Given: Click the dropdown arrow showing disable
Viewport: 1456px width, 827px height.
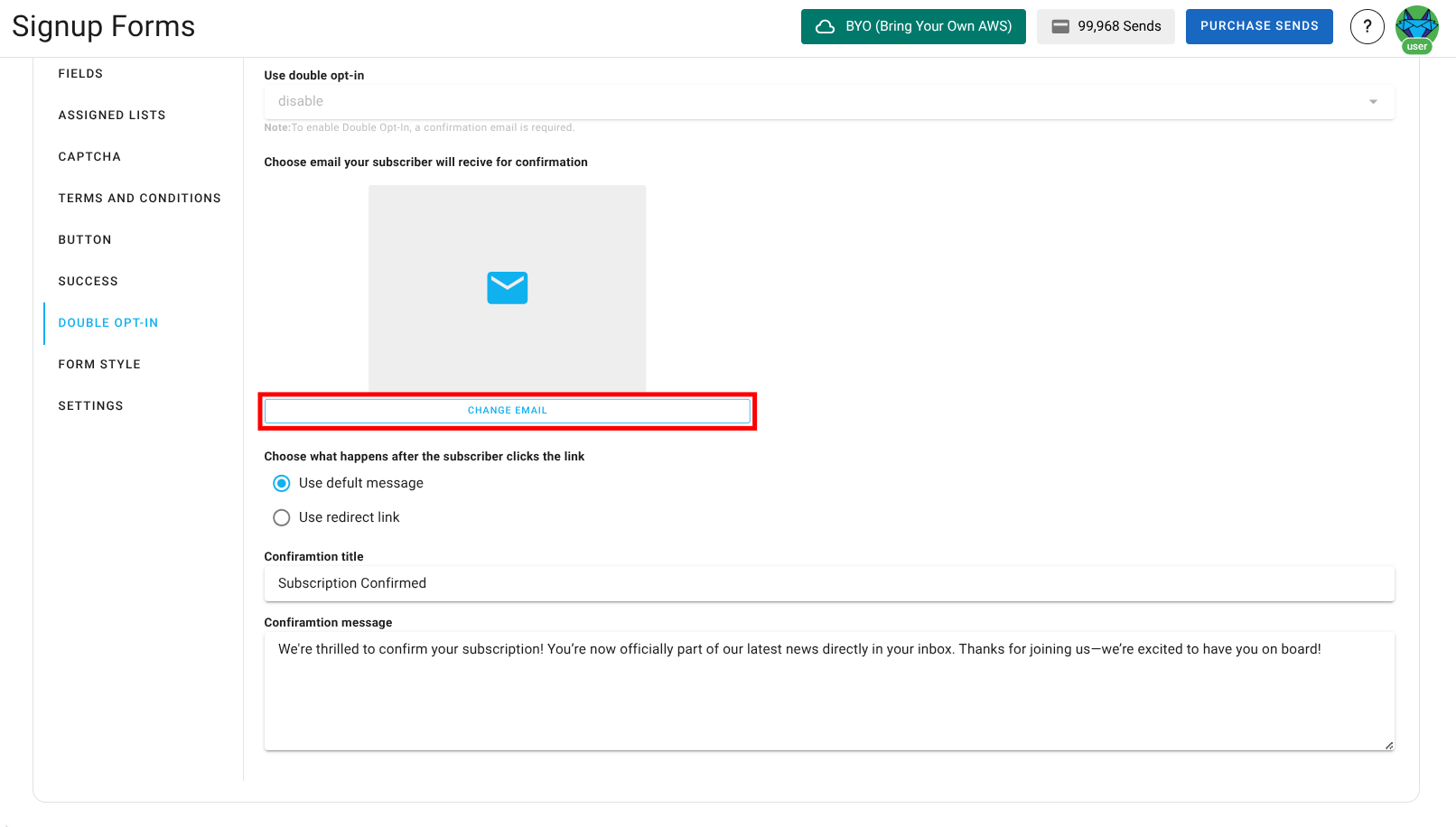Looking at the screenshot, I should pos(1374,101).
